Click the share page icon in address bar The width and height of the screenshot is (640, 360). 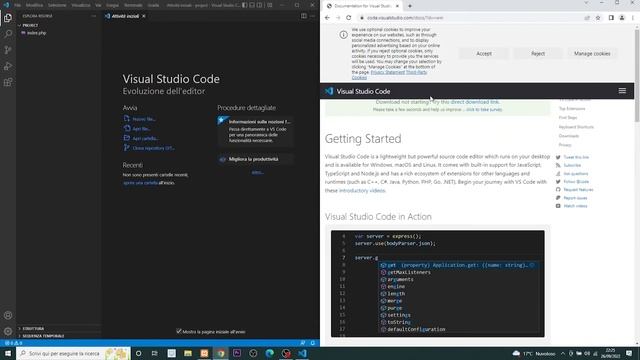(x=587, y=18)
